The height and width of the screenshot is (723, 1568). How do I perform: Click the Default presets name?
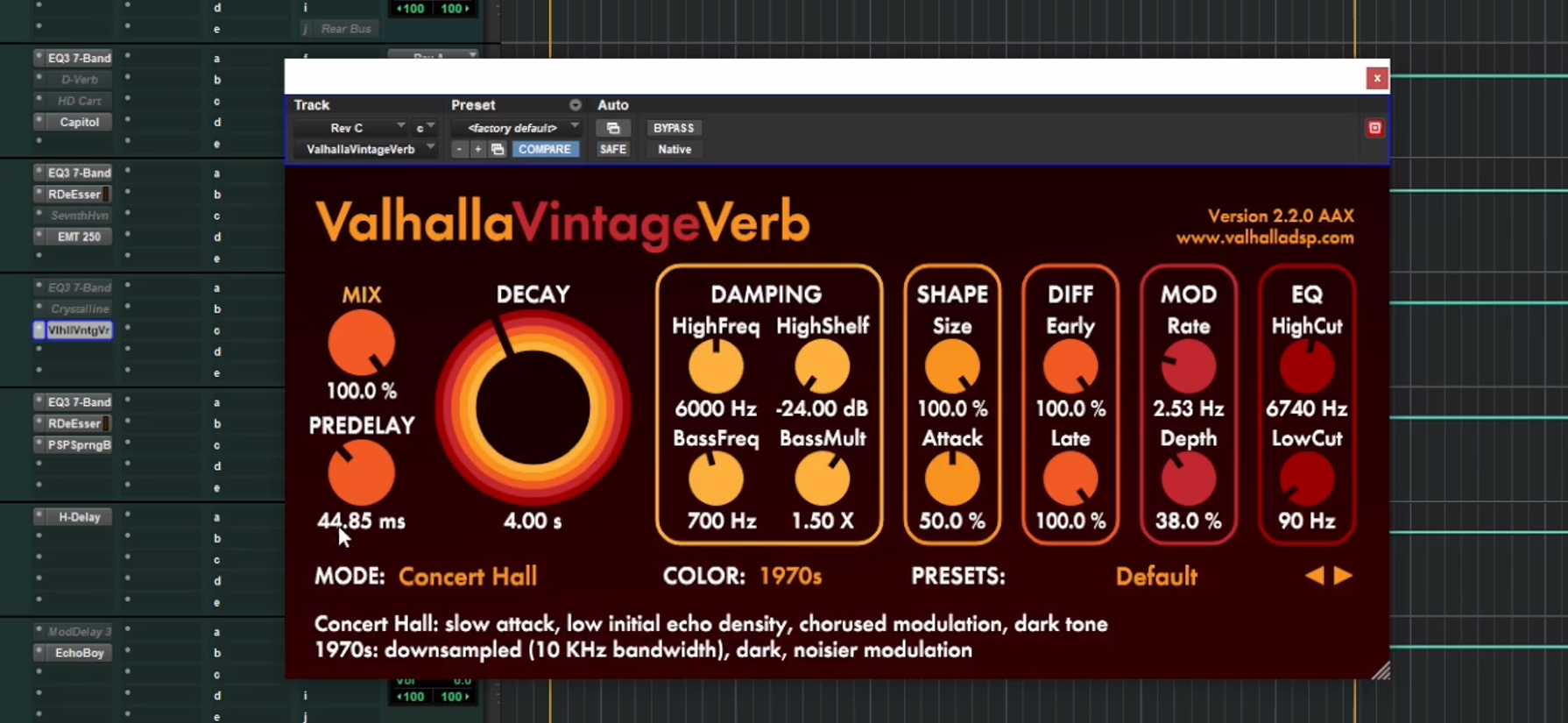(x=1155, y=577)
